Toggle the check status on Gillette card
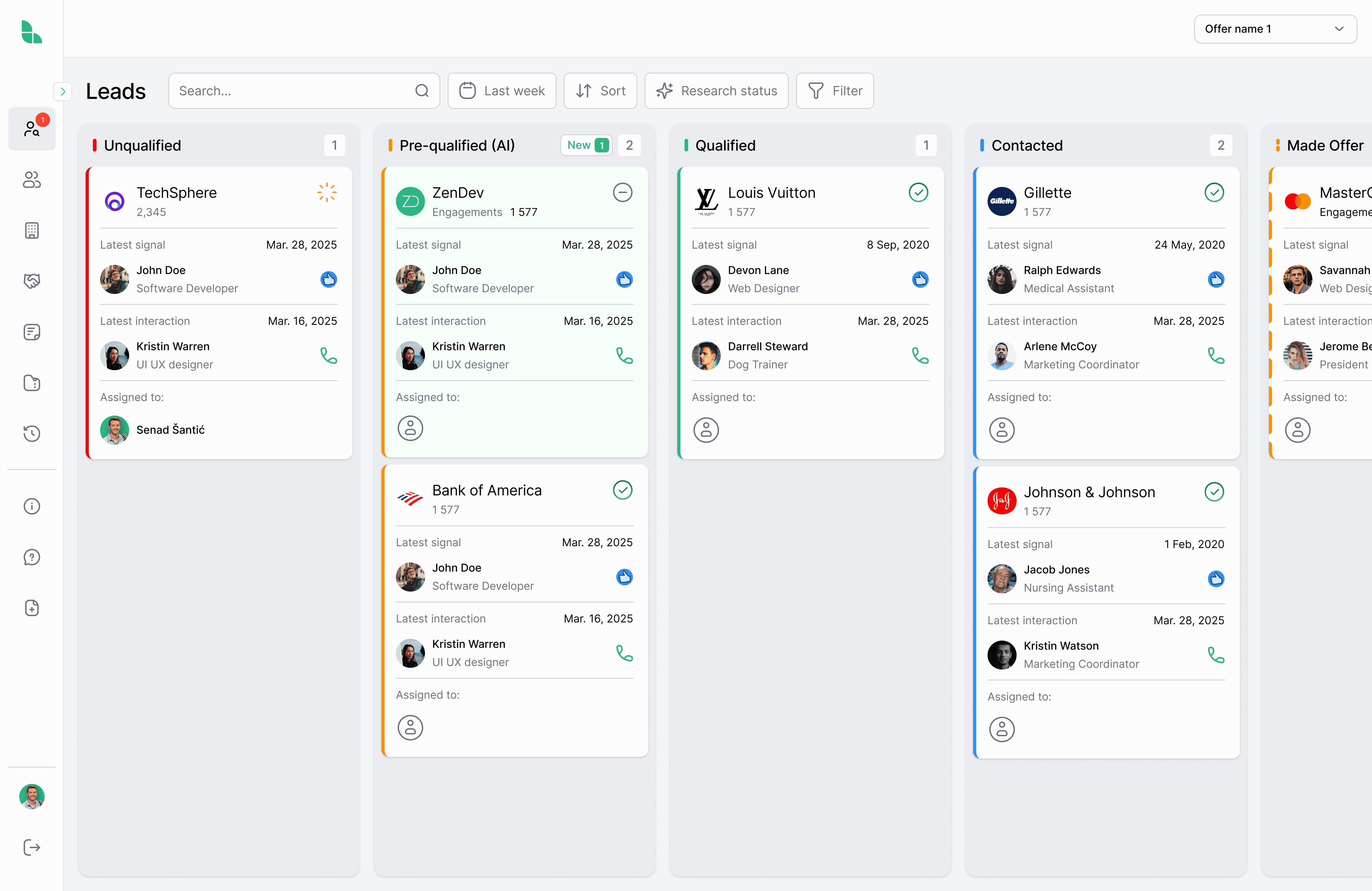This screenshot has height=891, width=1372. (x=1214, y=192)
